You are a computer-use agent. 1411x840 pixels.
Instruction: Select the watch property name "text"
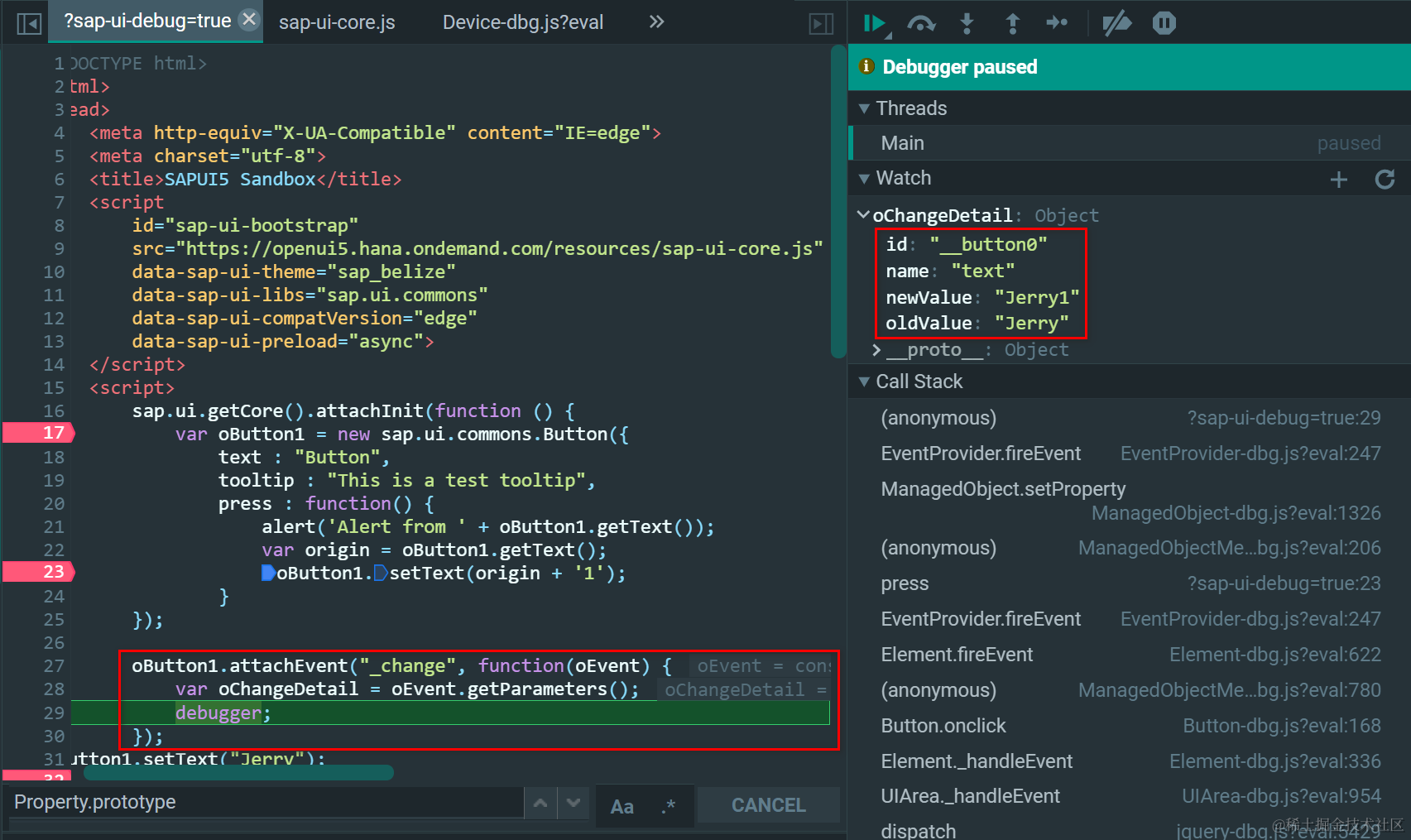click(950, 271)
